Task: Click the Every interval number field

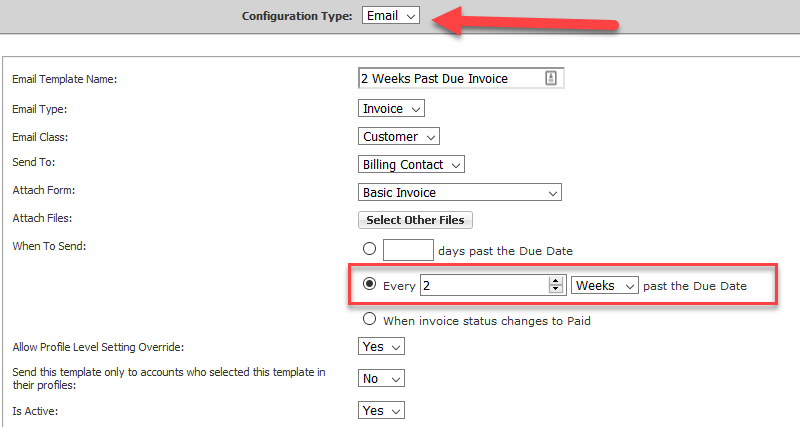Action: click(x=493, y=285)
